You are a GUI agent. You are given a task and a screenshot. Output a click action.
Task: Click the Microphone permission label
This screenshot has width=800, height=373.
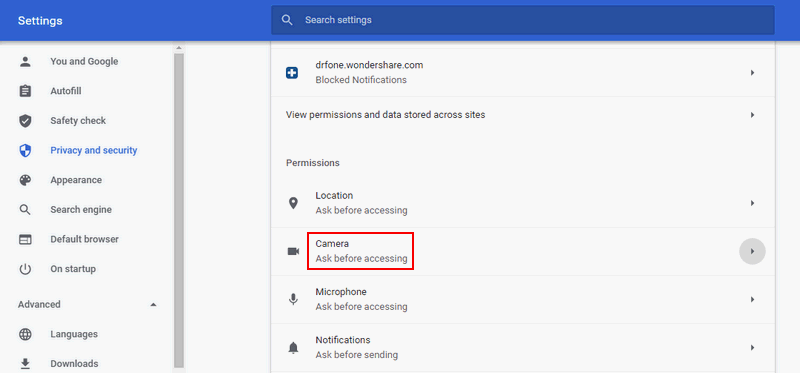341,292
